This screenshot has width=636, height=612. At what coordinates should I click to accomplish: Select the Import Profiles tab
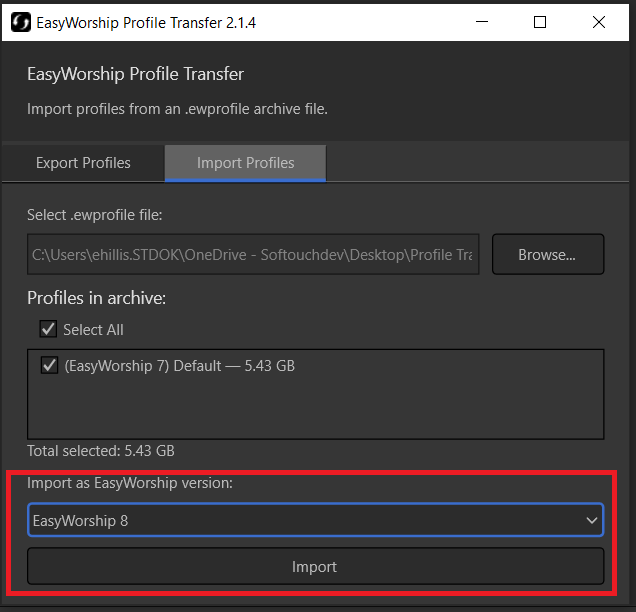click(245, 163)
